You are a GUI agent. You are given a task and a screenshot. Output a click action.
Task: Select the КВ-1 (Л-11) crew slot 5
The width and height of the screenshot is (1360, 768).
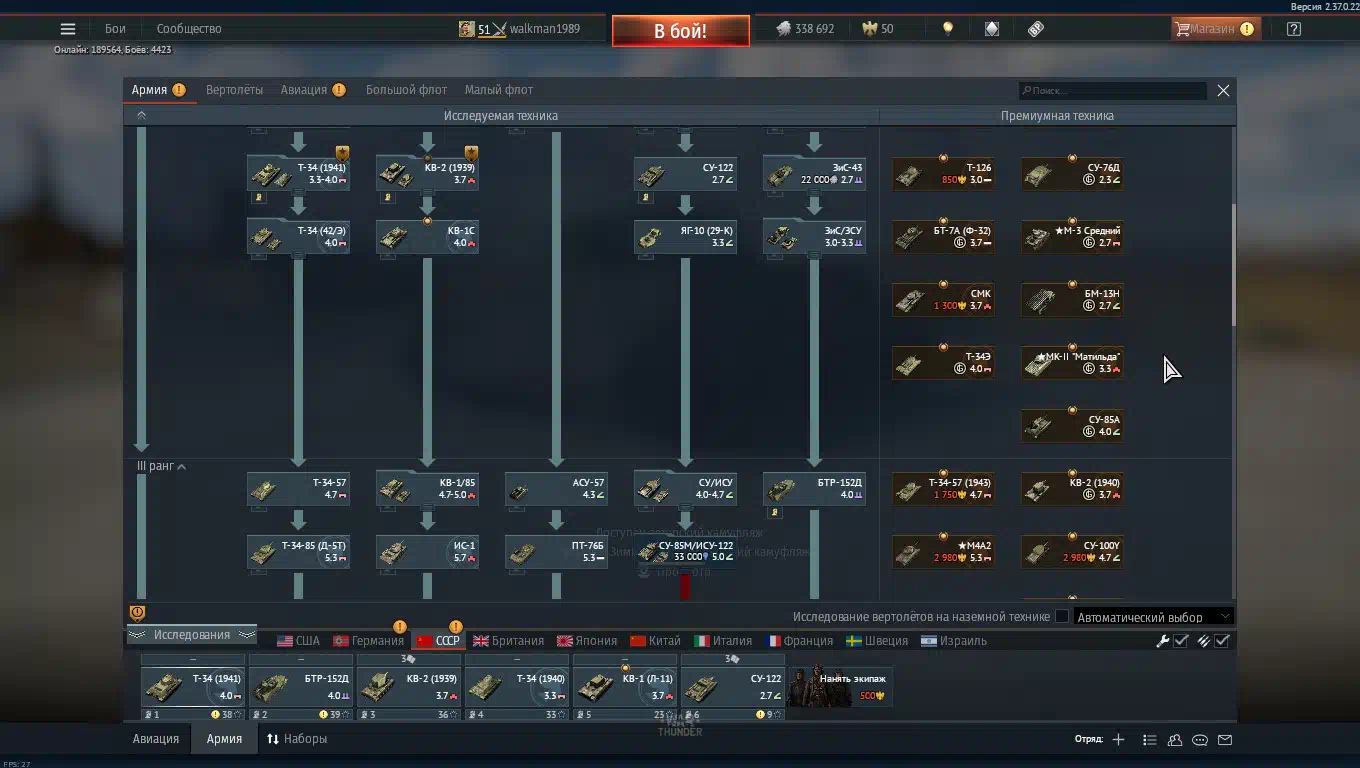625,687
